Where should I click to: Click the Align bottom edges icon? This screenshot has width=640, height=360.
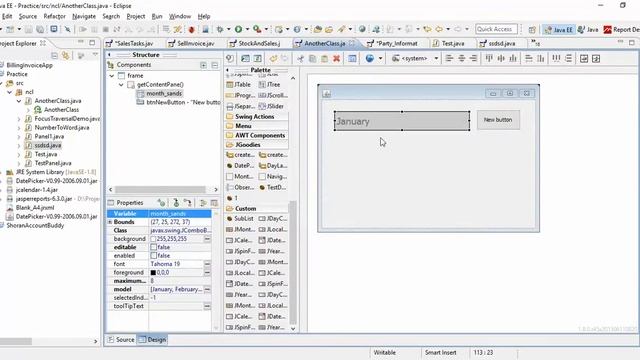pyautogui.click(x=513, y=58)
